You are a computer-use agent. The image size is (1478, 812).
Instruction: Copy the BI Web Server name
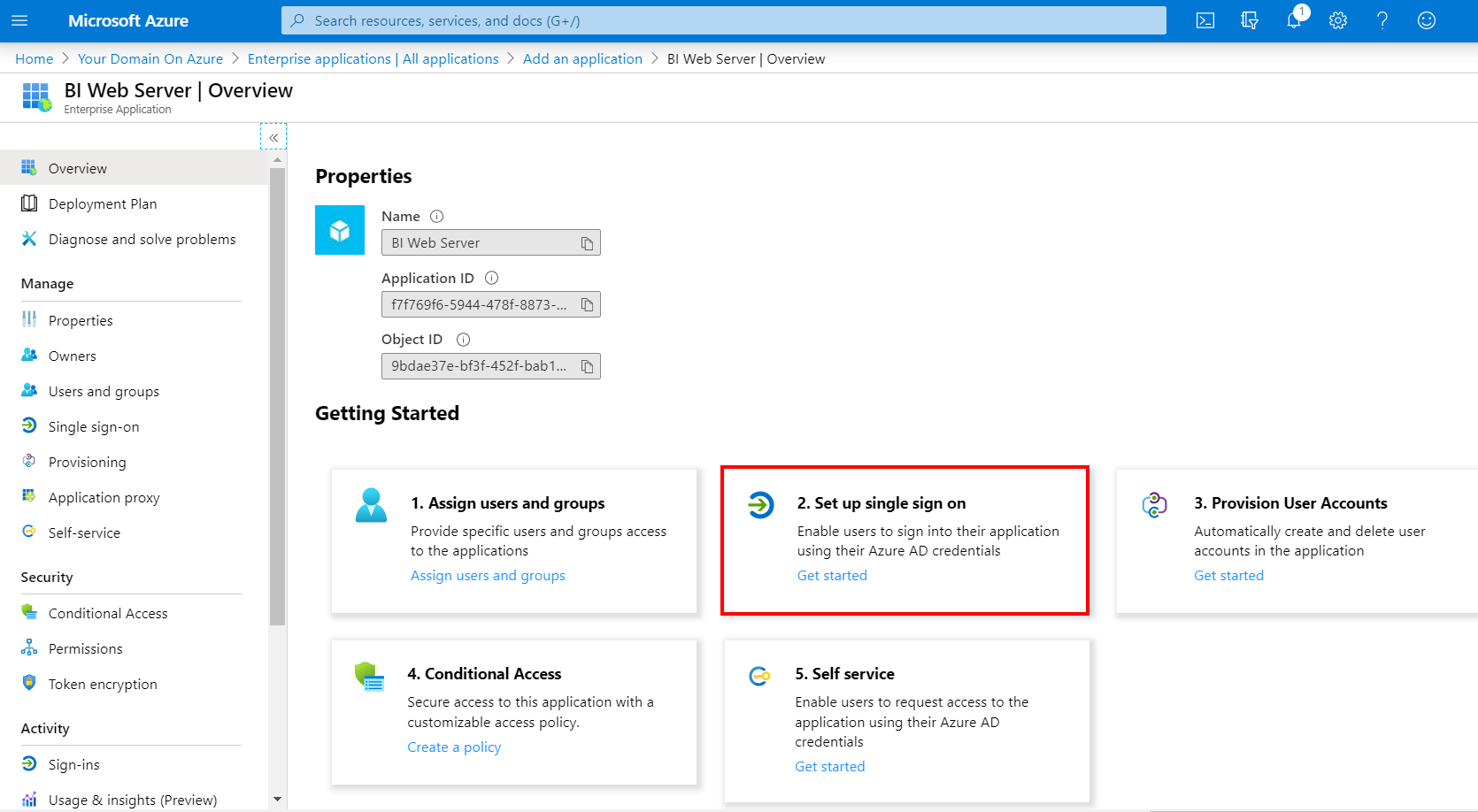pos(587,242)
